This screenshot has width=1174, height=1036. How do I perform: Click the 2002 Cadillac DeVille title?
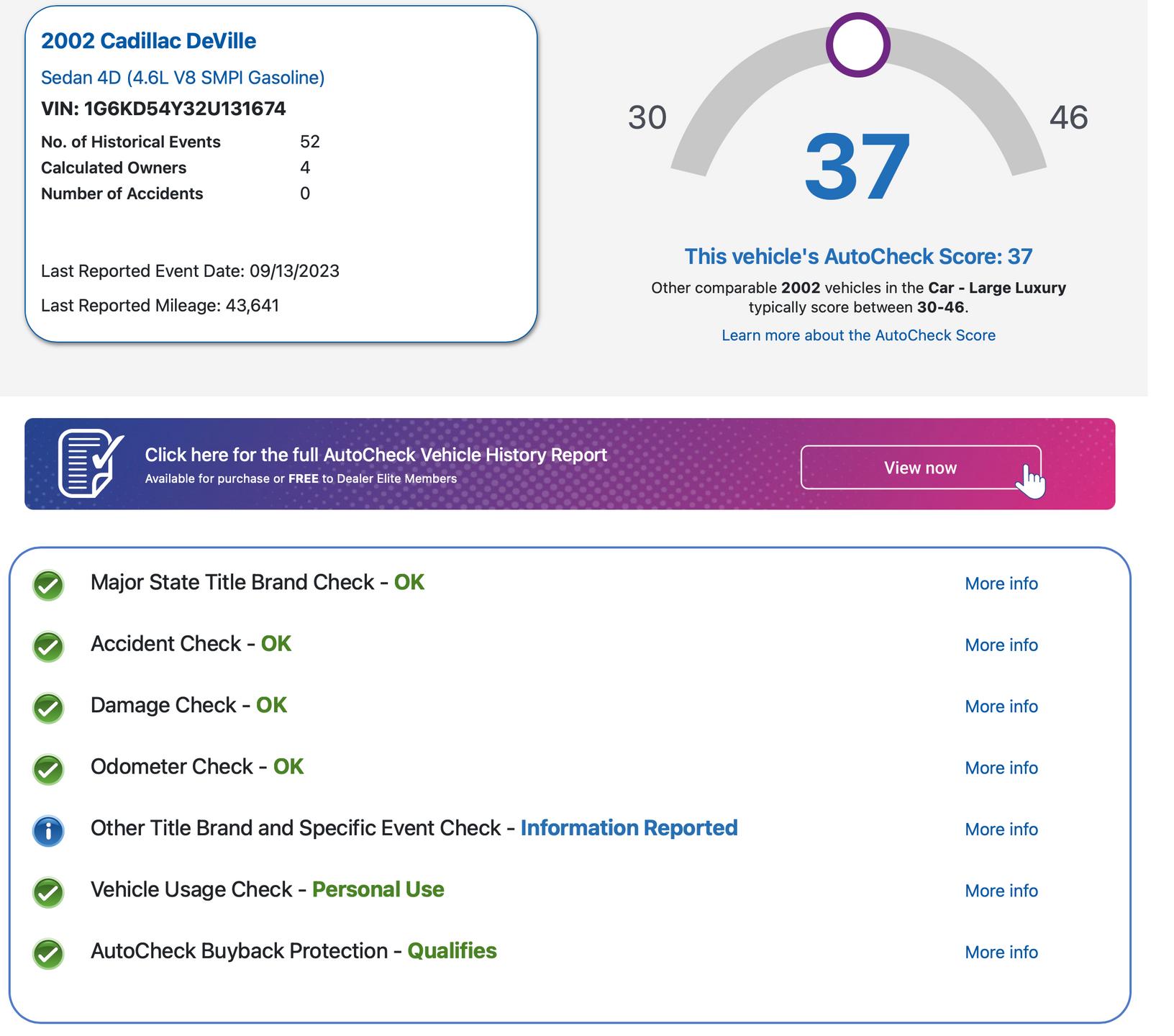[x=148, y=41]
